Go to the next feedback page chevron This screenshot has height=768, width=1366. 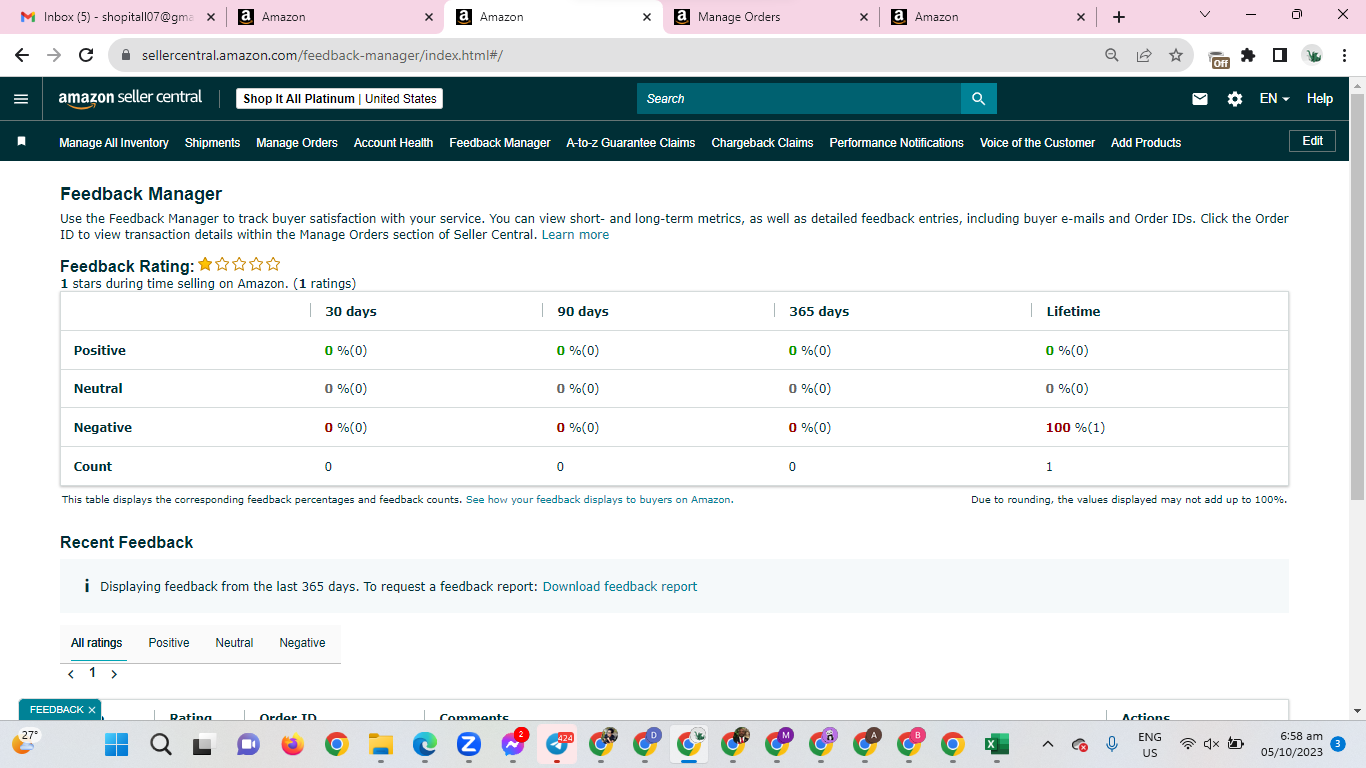[x=114, y=674]
